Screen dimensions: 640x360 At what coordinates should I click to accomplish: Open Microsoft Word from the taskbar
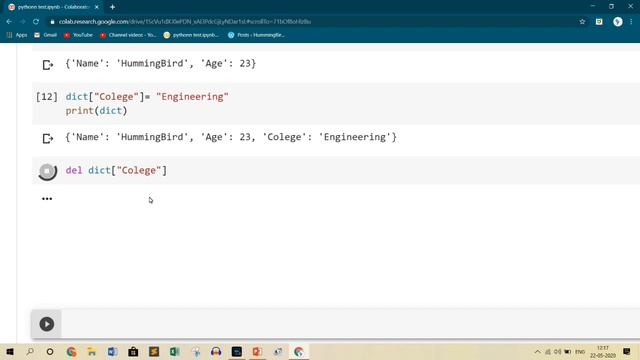coord(113,351)
